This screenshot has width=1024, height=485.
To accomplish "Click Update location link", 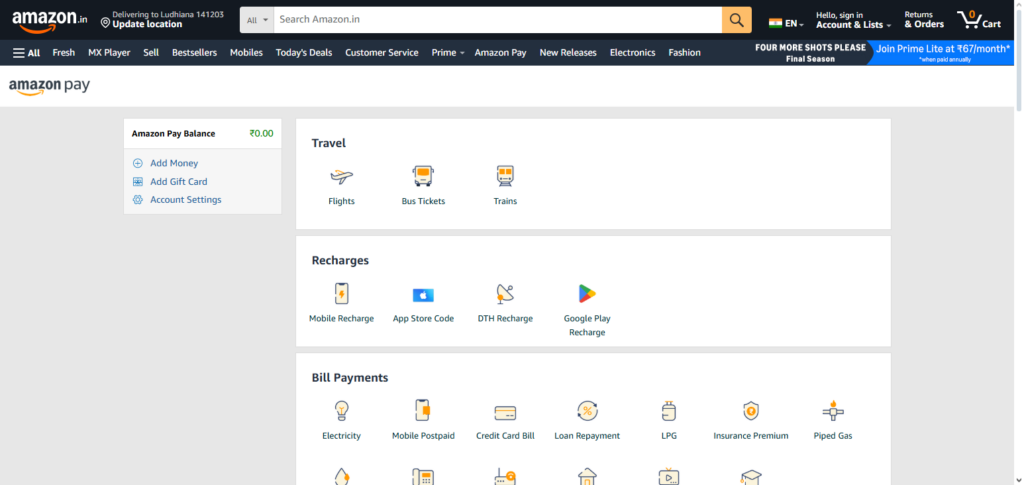I will click(x=147, y=25).
